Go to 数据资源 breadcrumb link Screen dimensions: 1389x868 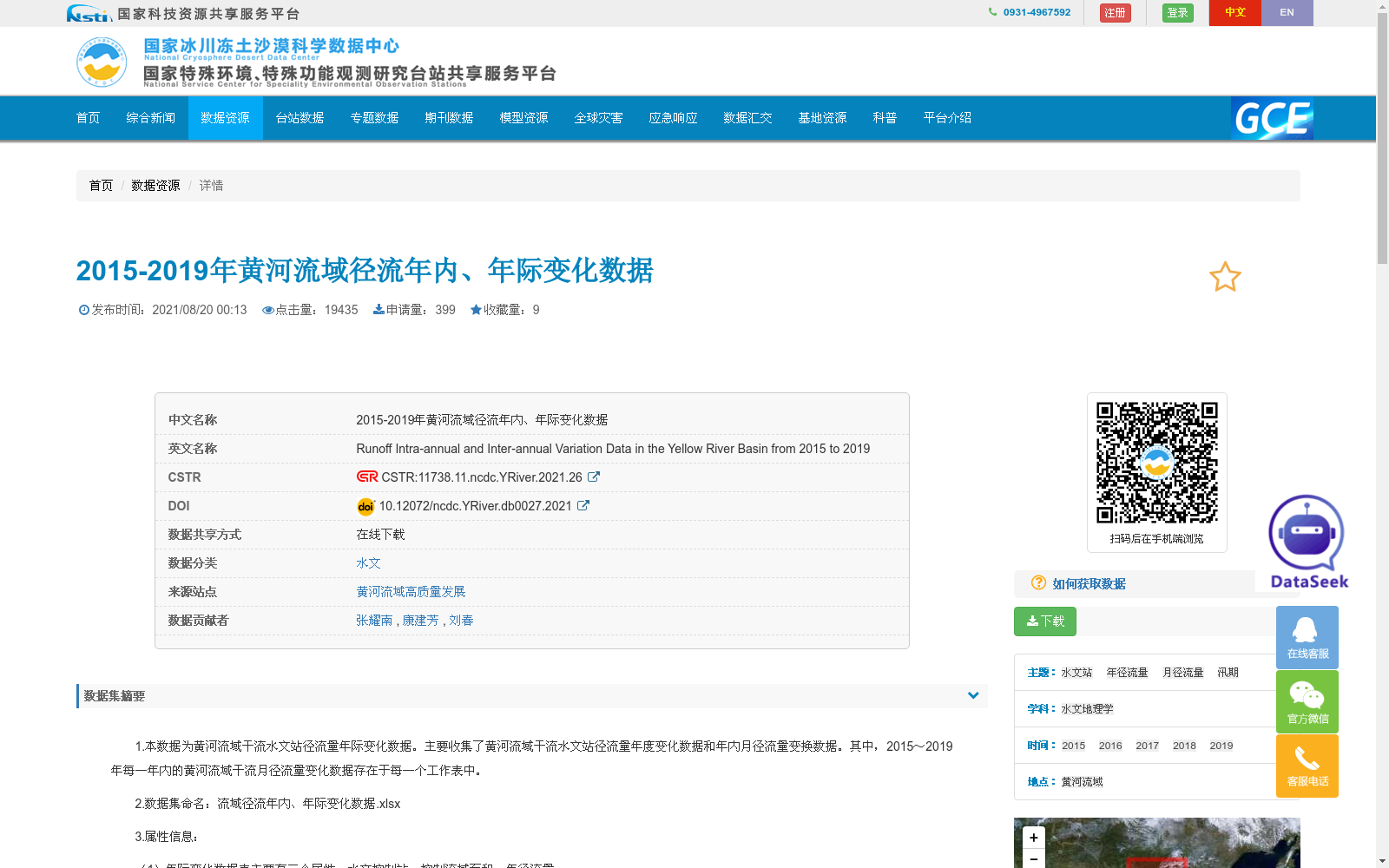pyautogui.click(x=155, y=186)
